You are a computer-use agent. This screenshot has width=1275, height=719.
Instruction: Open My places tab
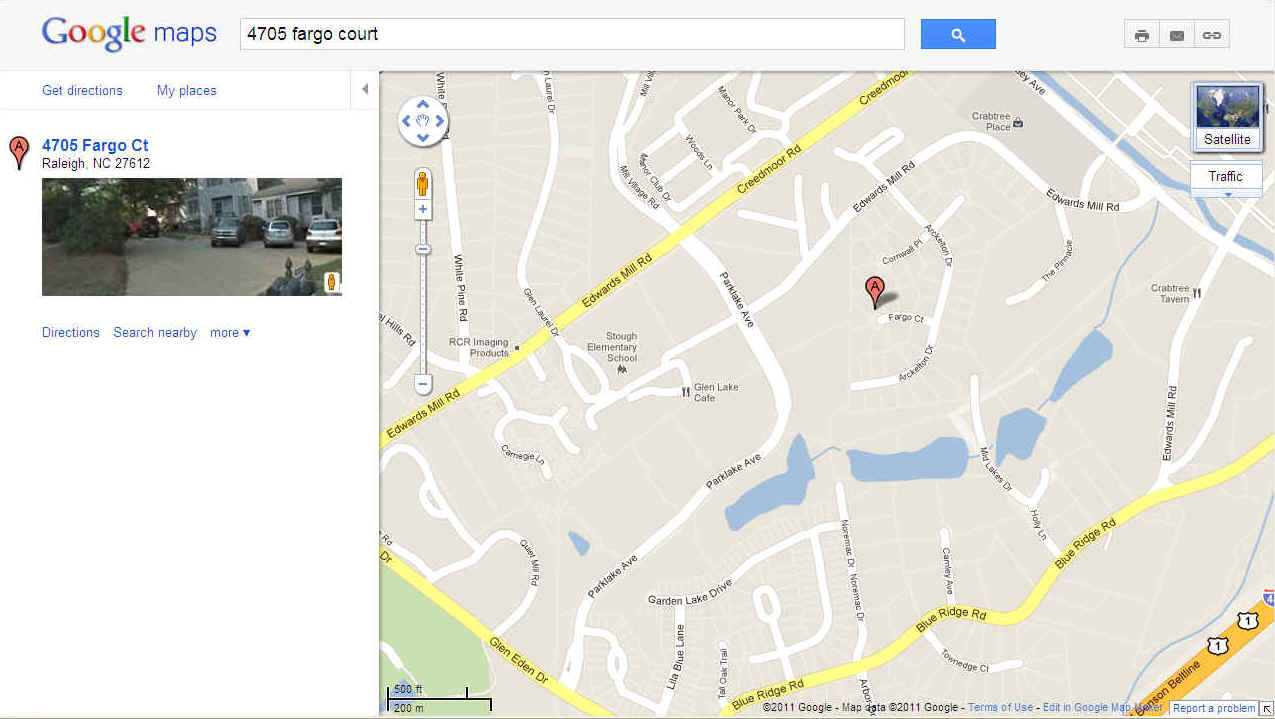[187, 90]
